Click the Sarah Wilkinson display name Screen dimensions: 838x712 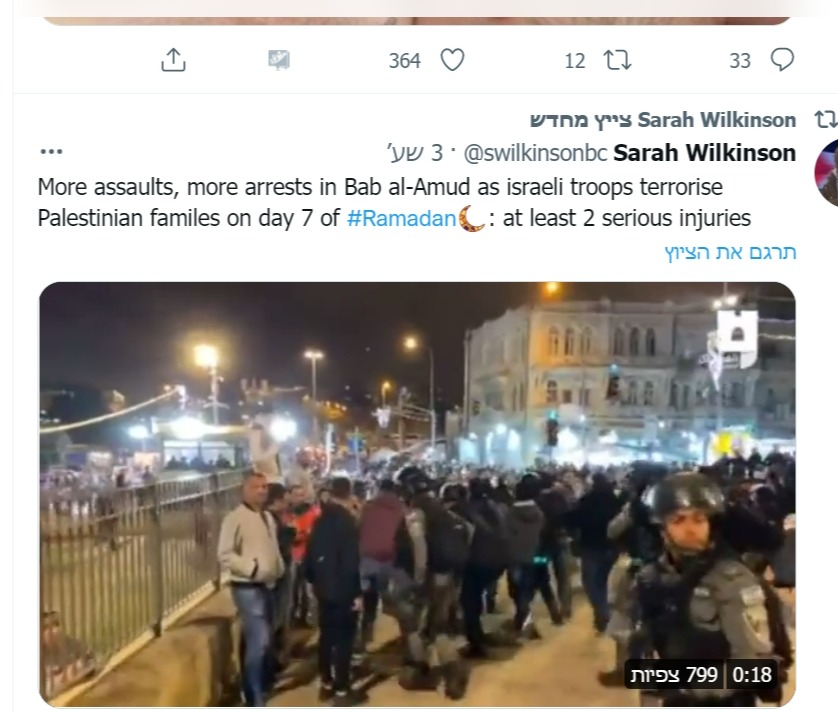[704, 153]
